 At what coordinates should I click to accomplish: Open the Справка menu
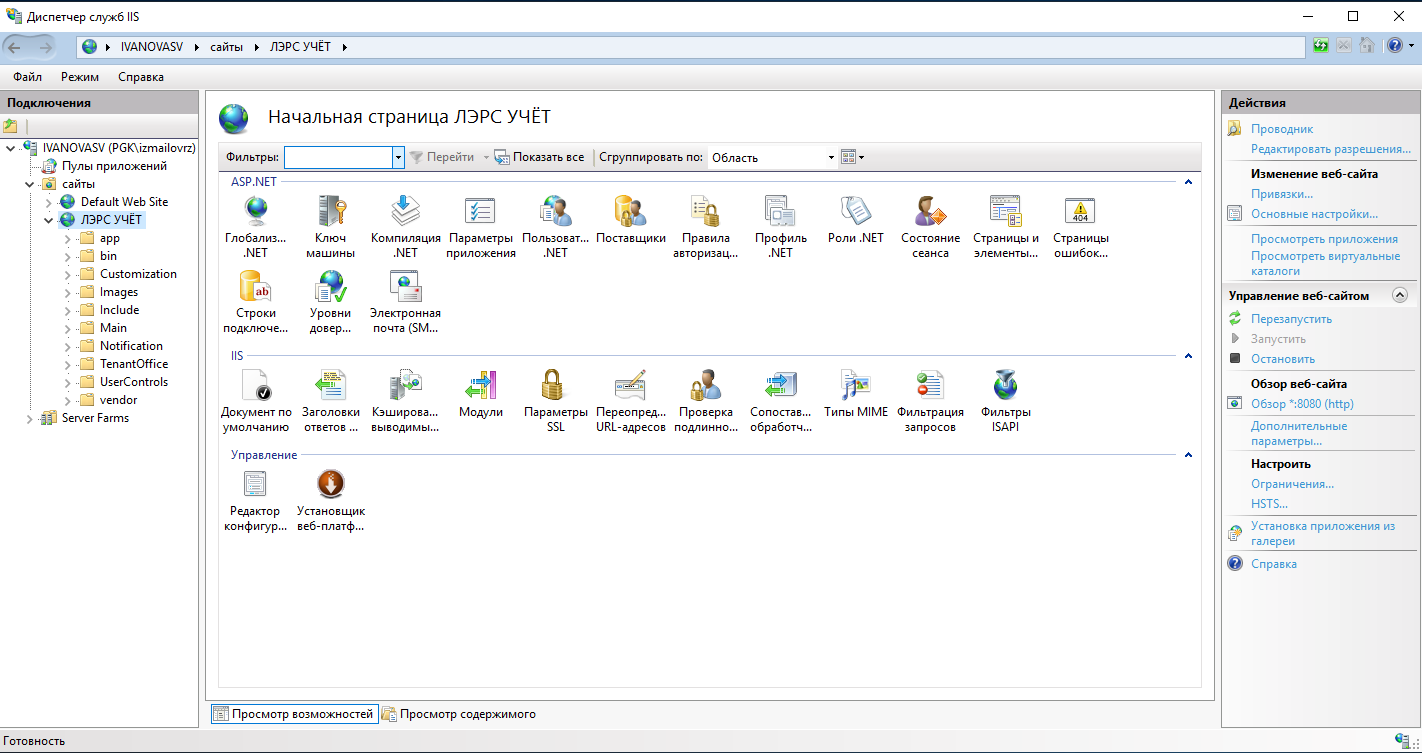point(141,77)
